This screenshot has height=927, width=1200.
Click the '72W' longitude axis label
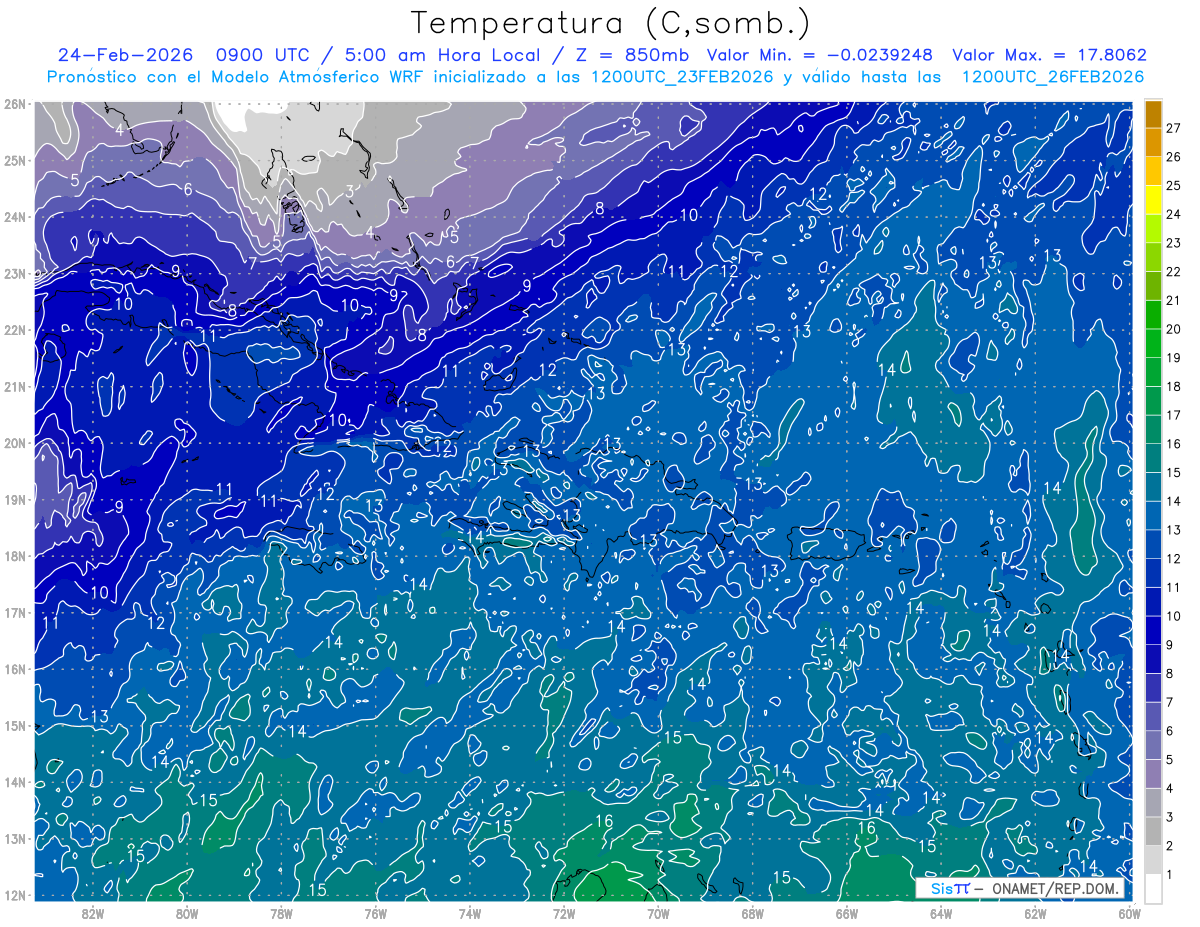(564, 913)
